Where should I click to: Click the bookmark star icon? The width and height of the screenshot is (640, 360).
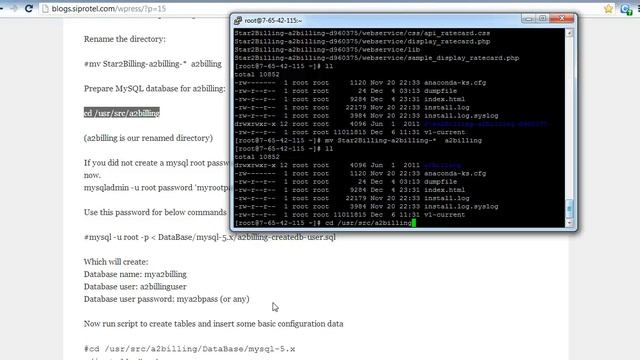pos(609,9)
